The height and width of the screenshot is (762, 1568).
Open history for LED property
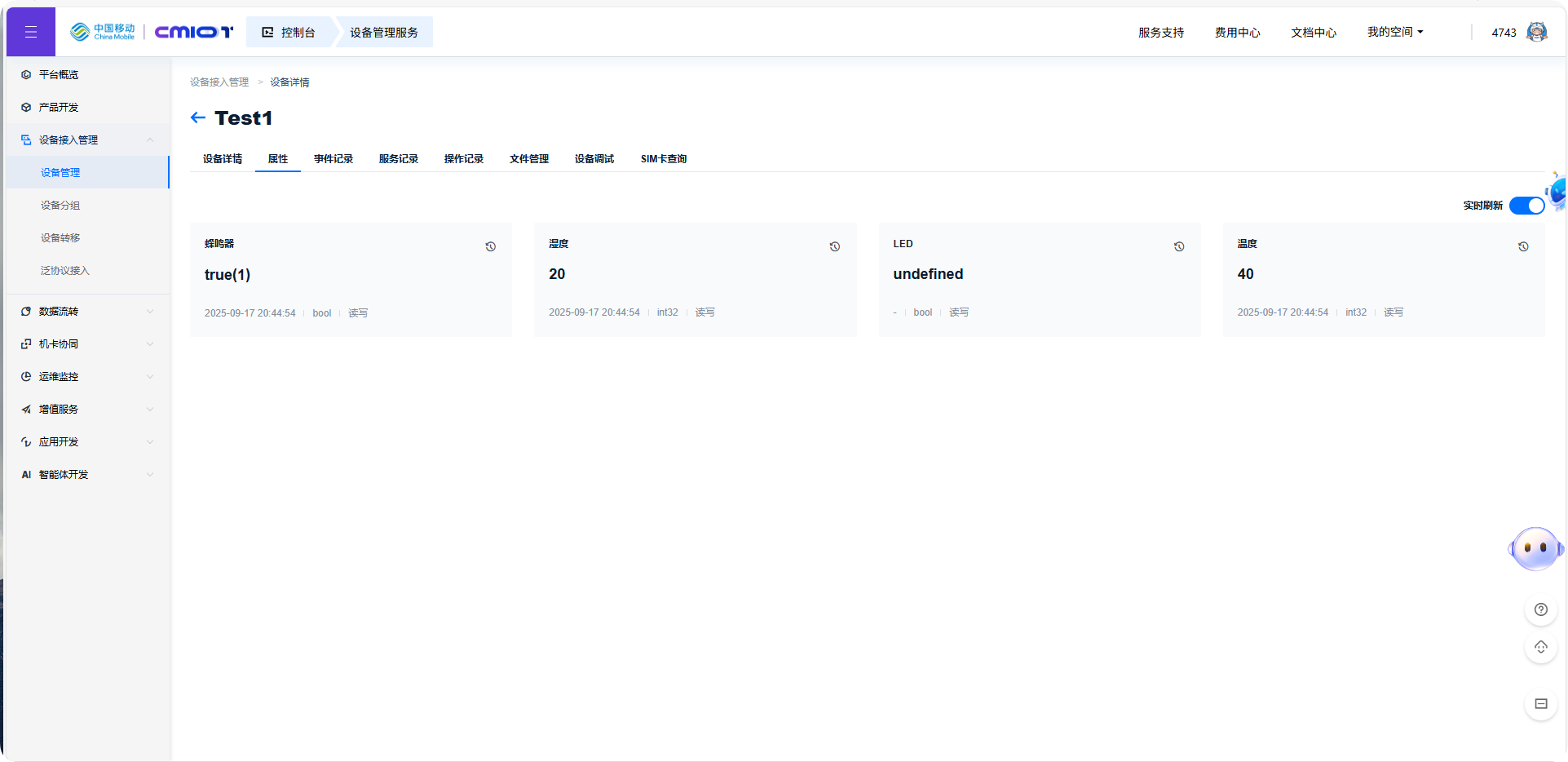tap(1178, 246)
